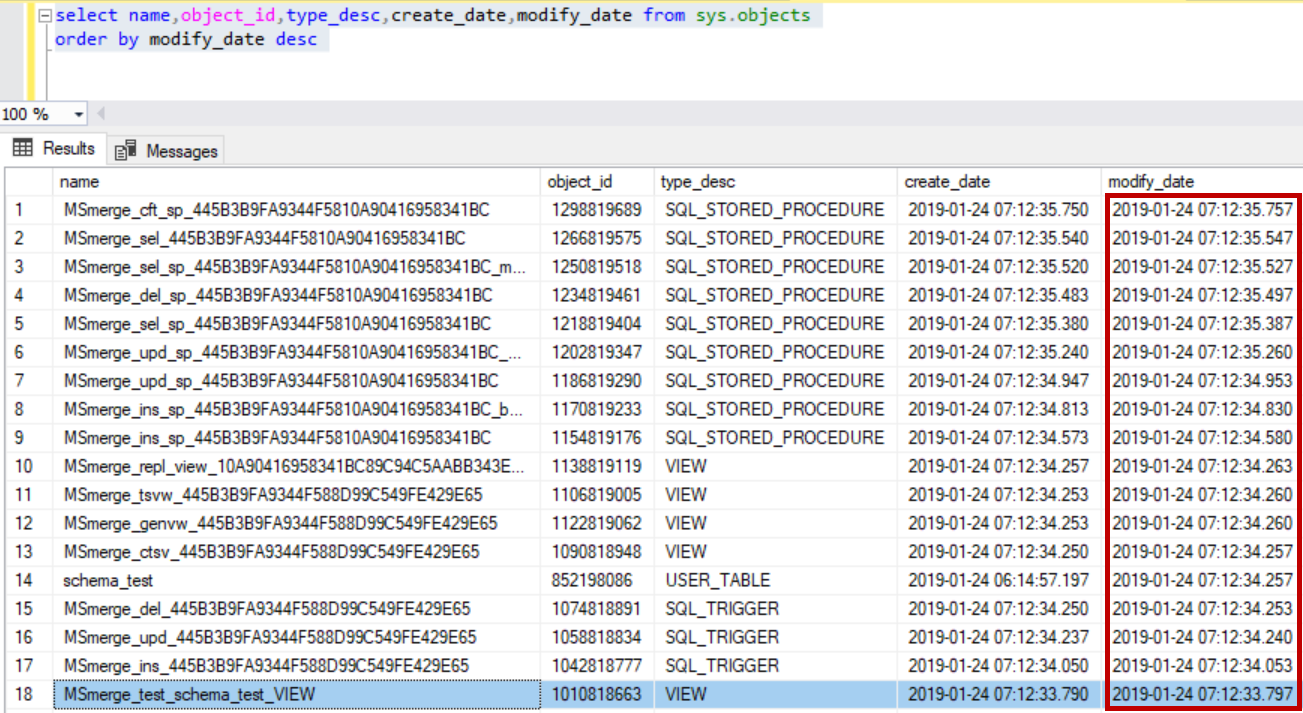1303x713 pixels.
Task: Select modify_date cell 2019-01-24 07:12:35.260
Action: [x=1202, y=352]
